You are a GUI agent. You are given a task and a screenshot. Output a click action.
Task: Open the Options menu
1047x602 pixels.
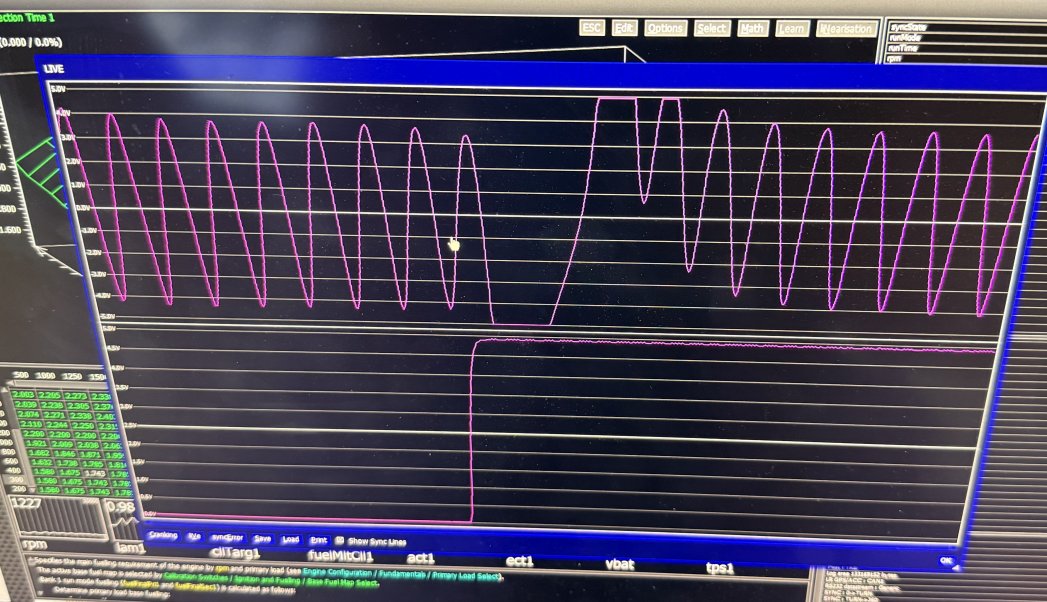pos(665,28)
